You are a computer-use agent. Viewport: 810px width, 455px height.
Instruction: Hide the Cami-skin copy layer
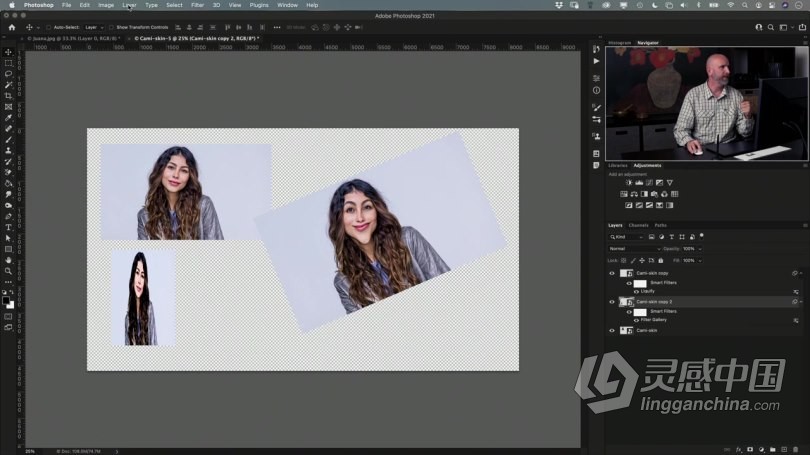pyautogui.click(x=612, y=273)
